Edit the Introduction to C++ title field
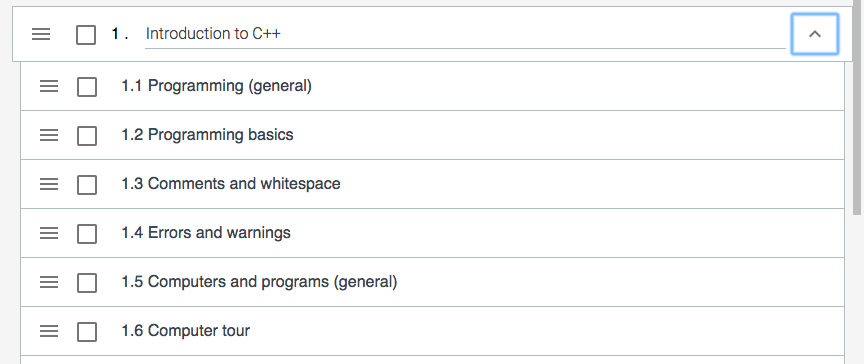Viewport: 864px width, 364px height. (x=465, y=34)
